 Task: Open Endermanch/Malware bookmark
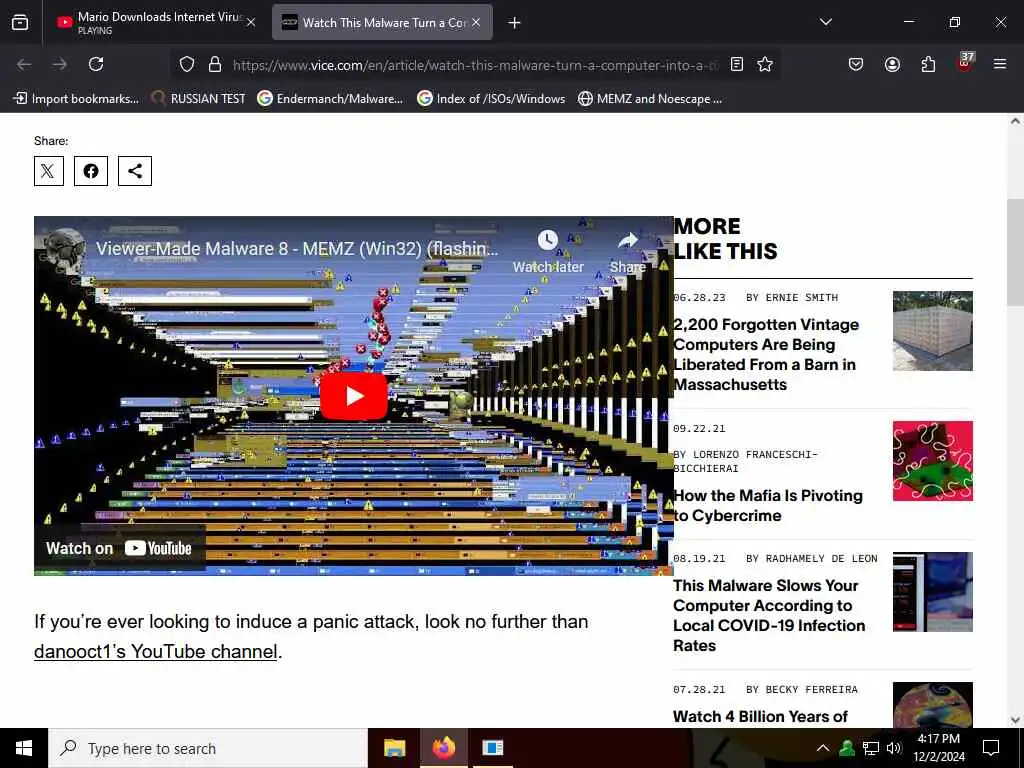330,99
